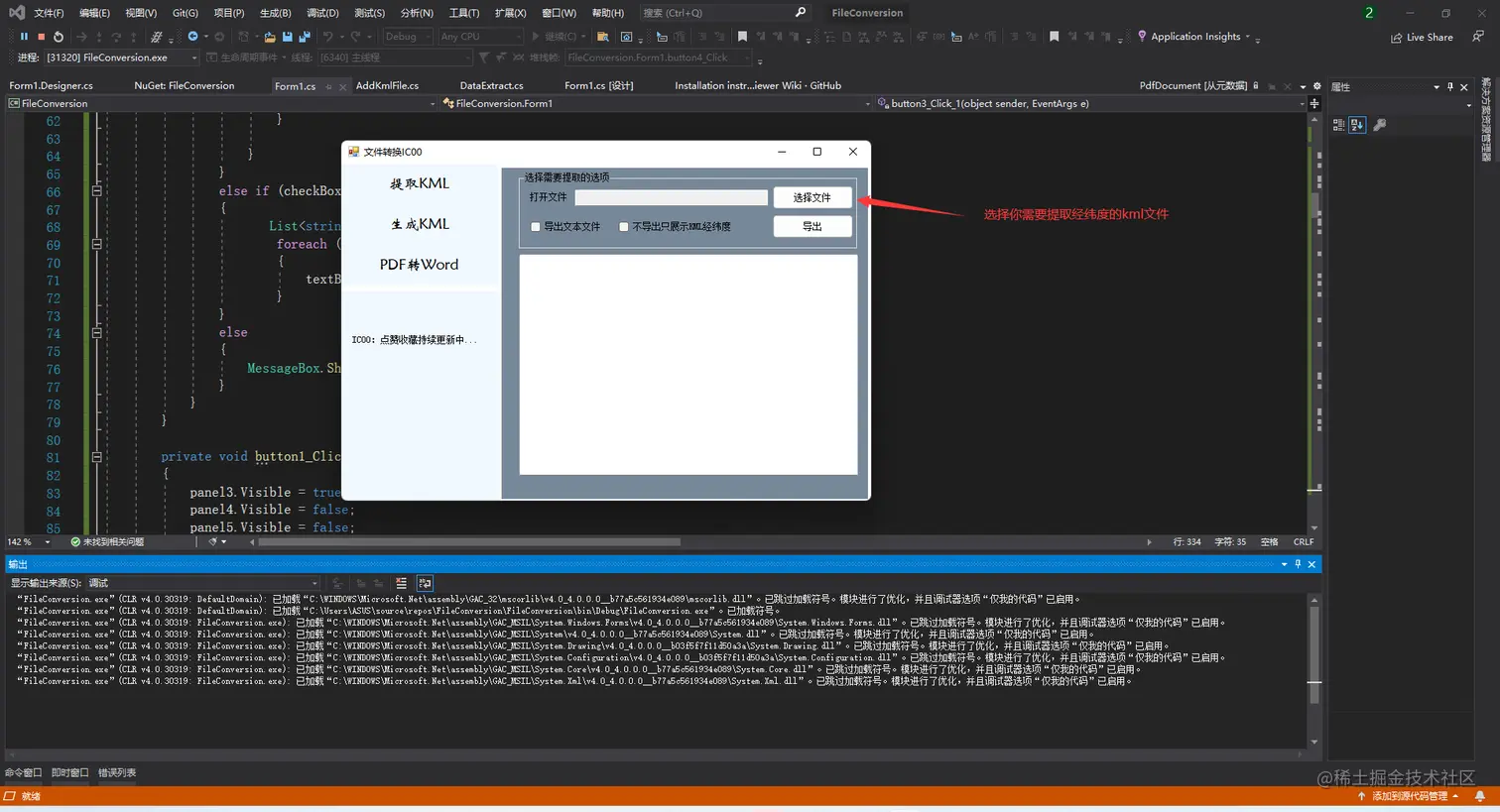
Task: Click the search magnifier icon
Action: pos(801,13)
